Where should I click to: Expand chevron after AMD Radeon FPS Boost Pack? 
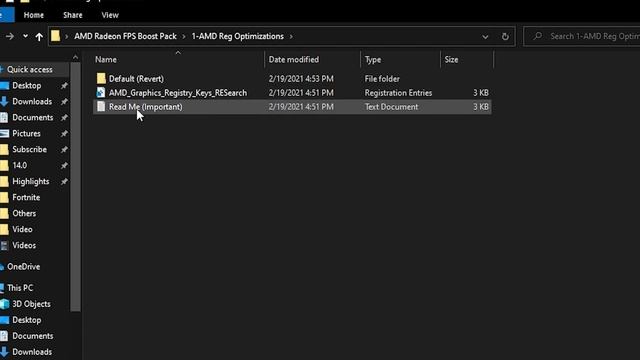coord(184,36)
